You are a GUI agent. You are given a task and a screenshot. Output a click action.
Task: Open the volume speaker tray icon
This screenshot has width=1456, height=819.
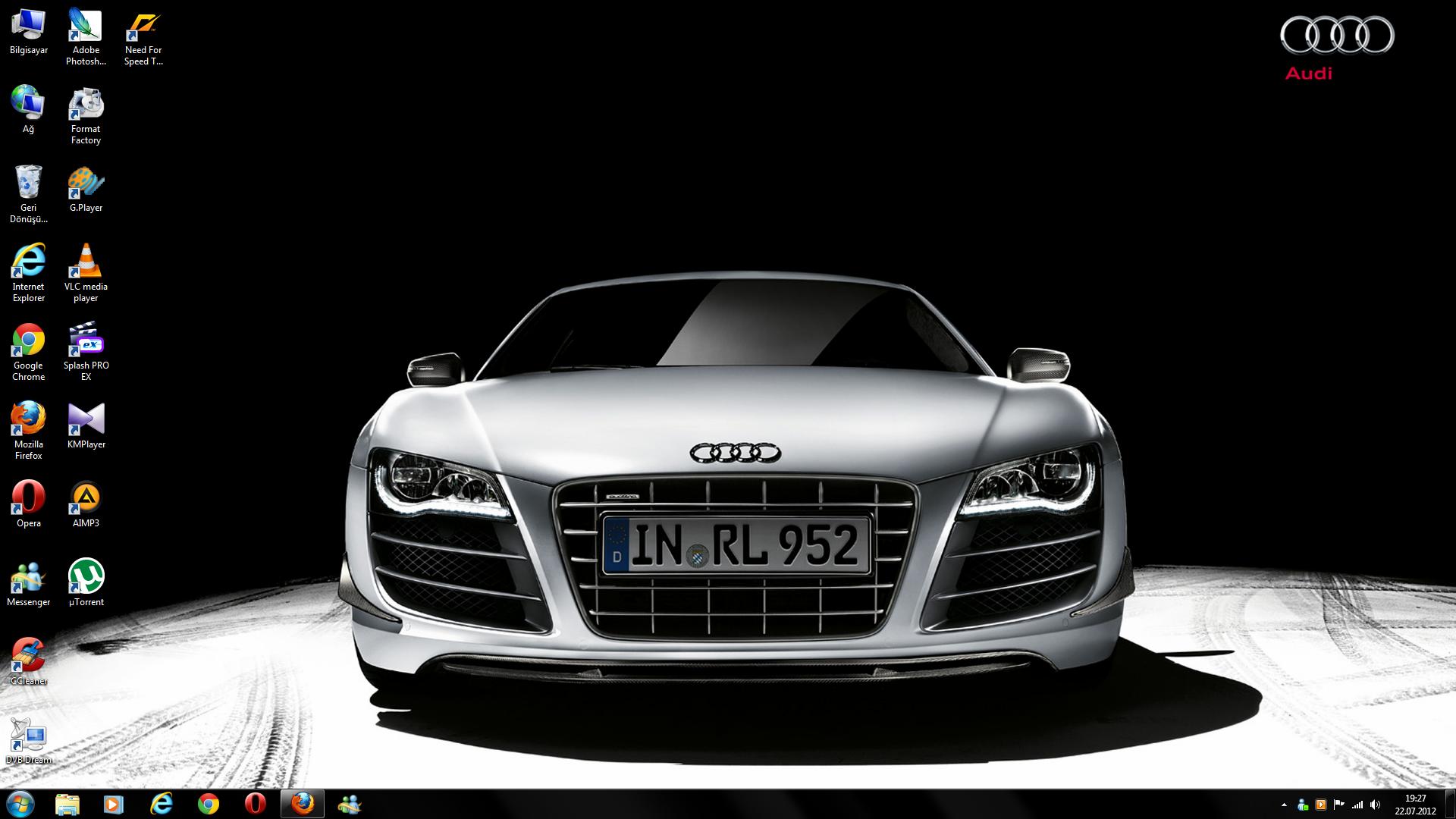1376,805
